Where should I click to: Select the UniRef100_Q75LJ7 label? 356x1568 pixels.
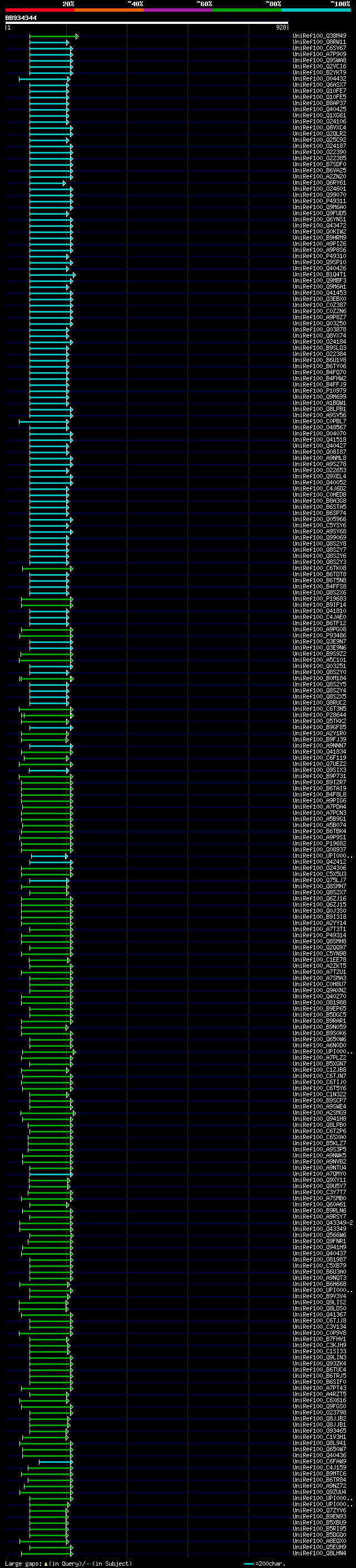(x=319, y=879)
